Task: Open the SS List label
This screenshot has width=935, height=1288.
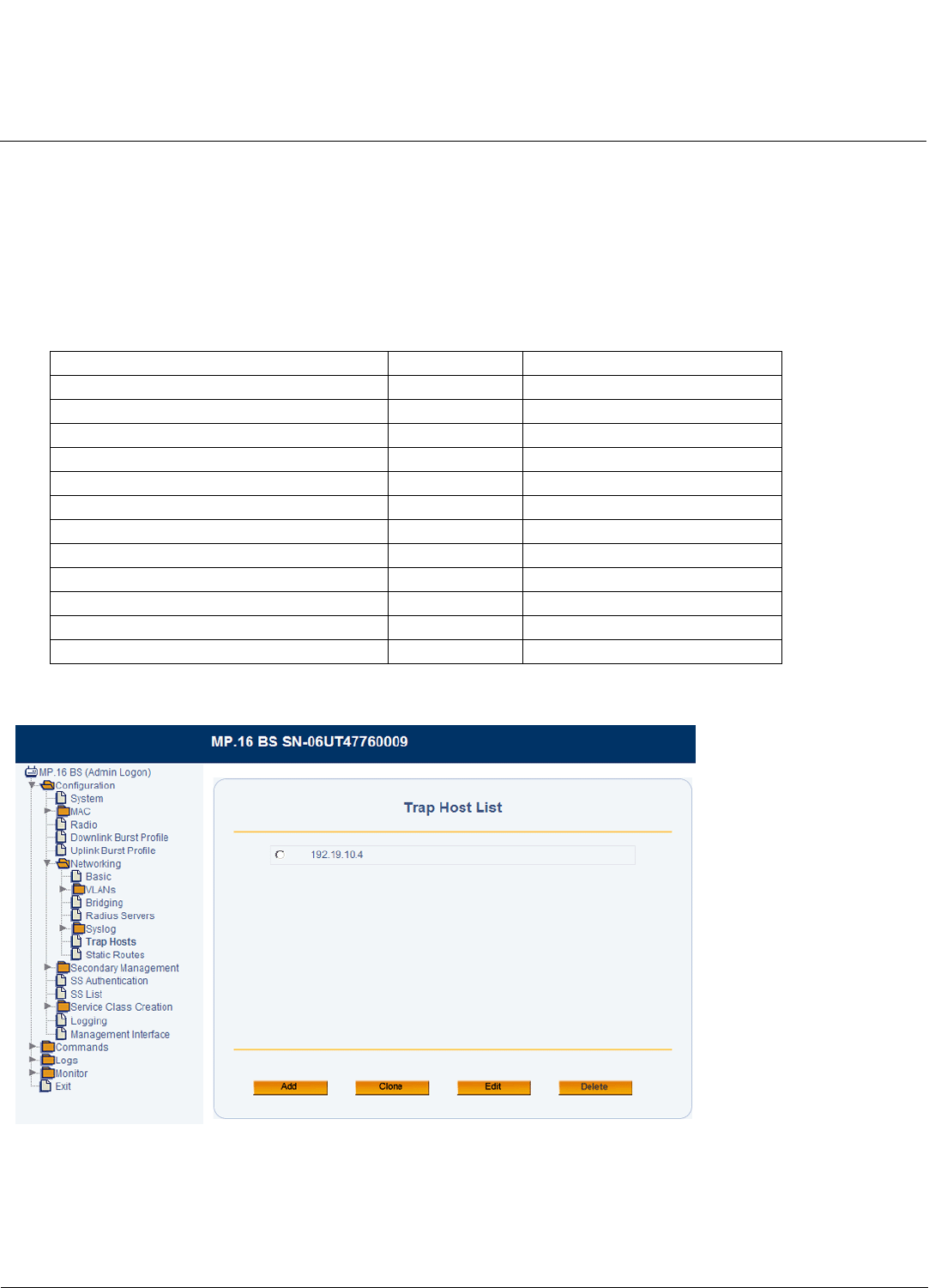Action: [86, 995]
